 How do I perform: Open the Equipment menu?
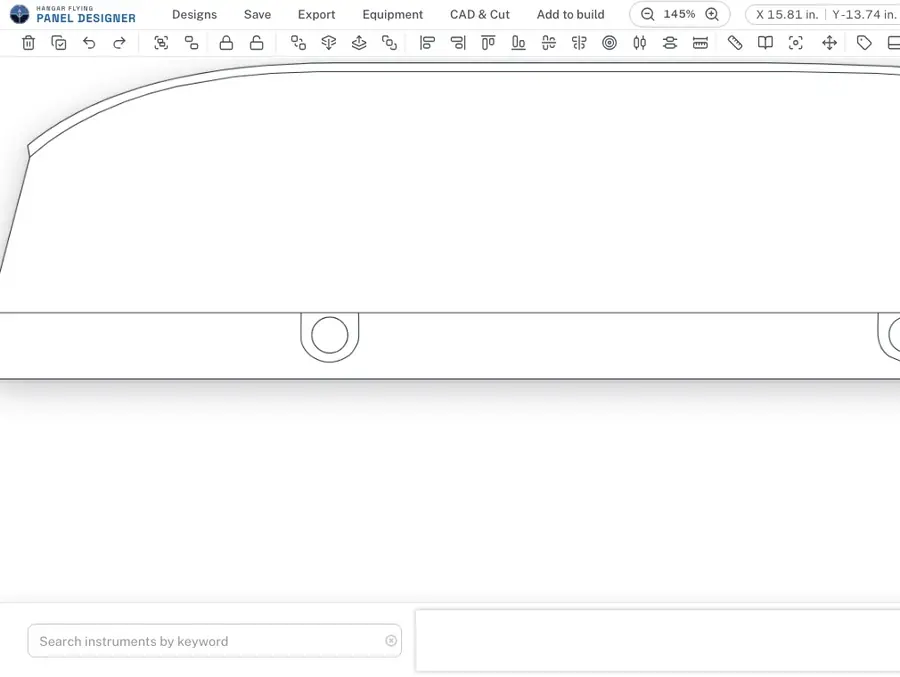pyautogui.click(x=393, y=14)
